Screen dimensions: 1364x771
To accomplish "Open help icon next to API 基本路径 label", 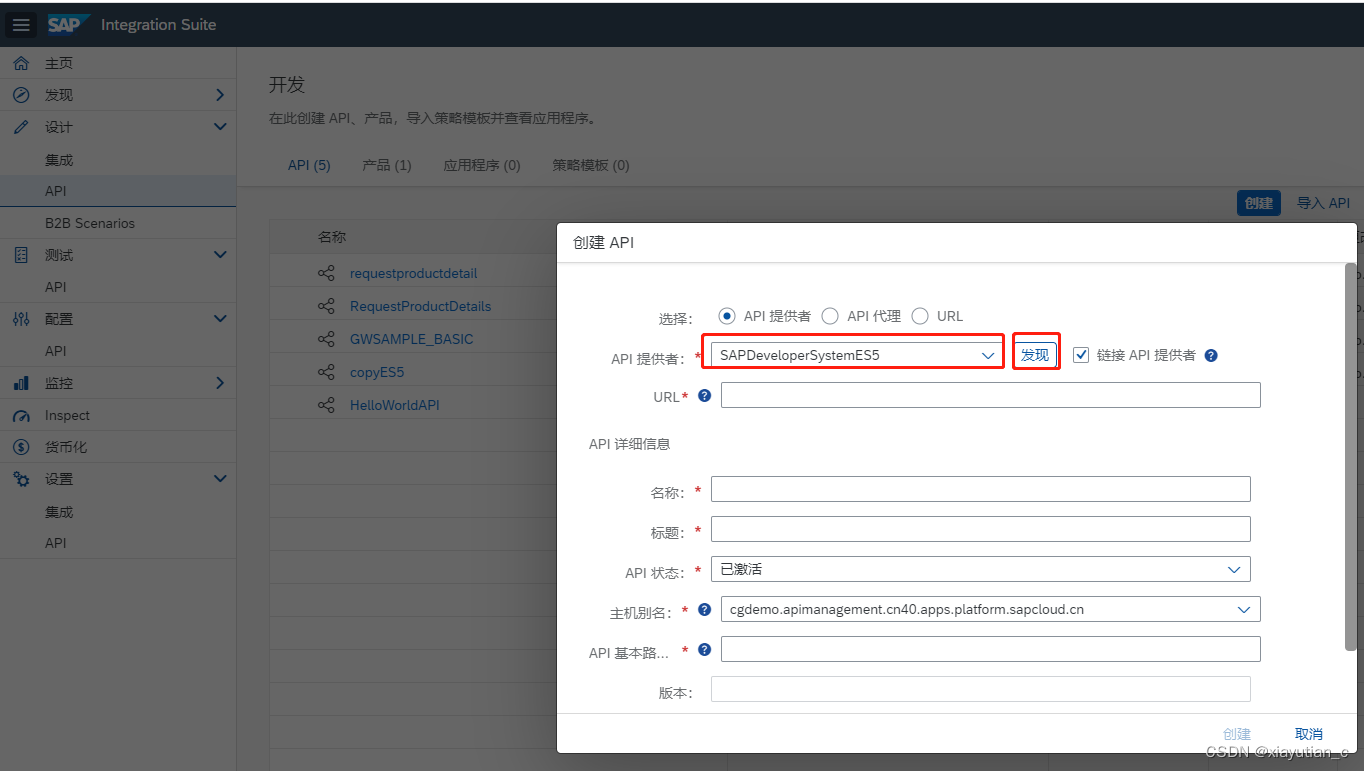I will click(x=704, y=649).
